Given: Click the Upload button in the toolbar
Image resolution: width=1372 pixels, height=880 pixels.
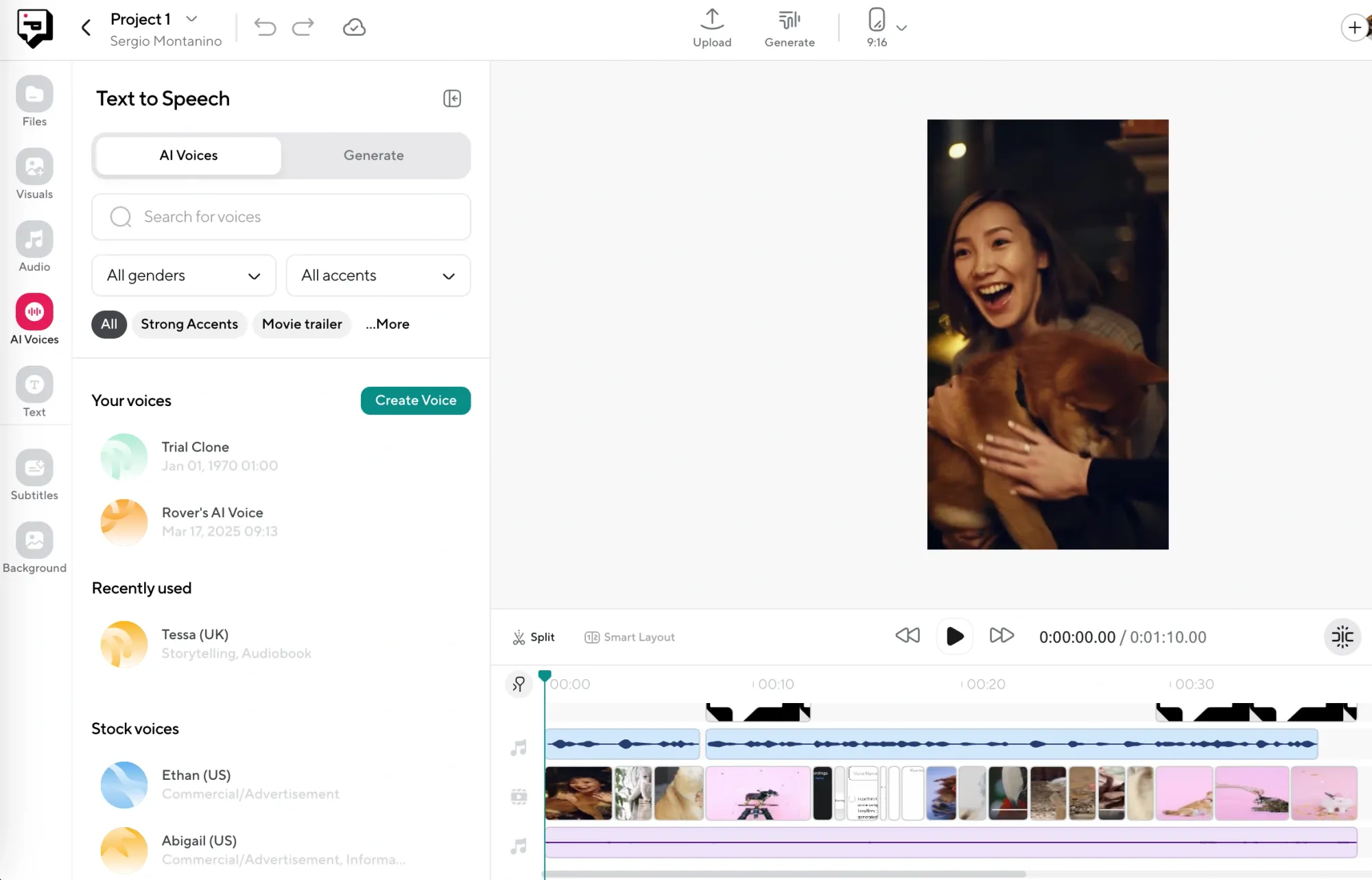Looking at the screenshot, I should (712, 27).
